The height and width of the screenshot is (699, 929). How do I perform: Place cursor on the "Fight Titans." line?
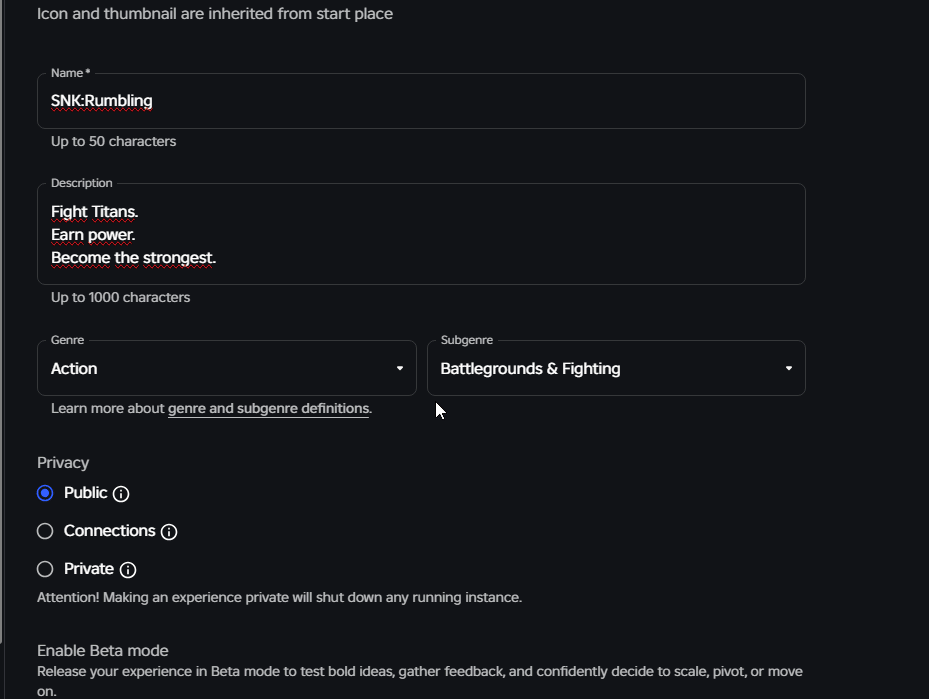[x=95, y=211]
